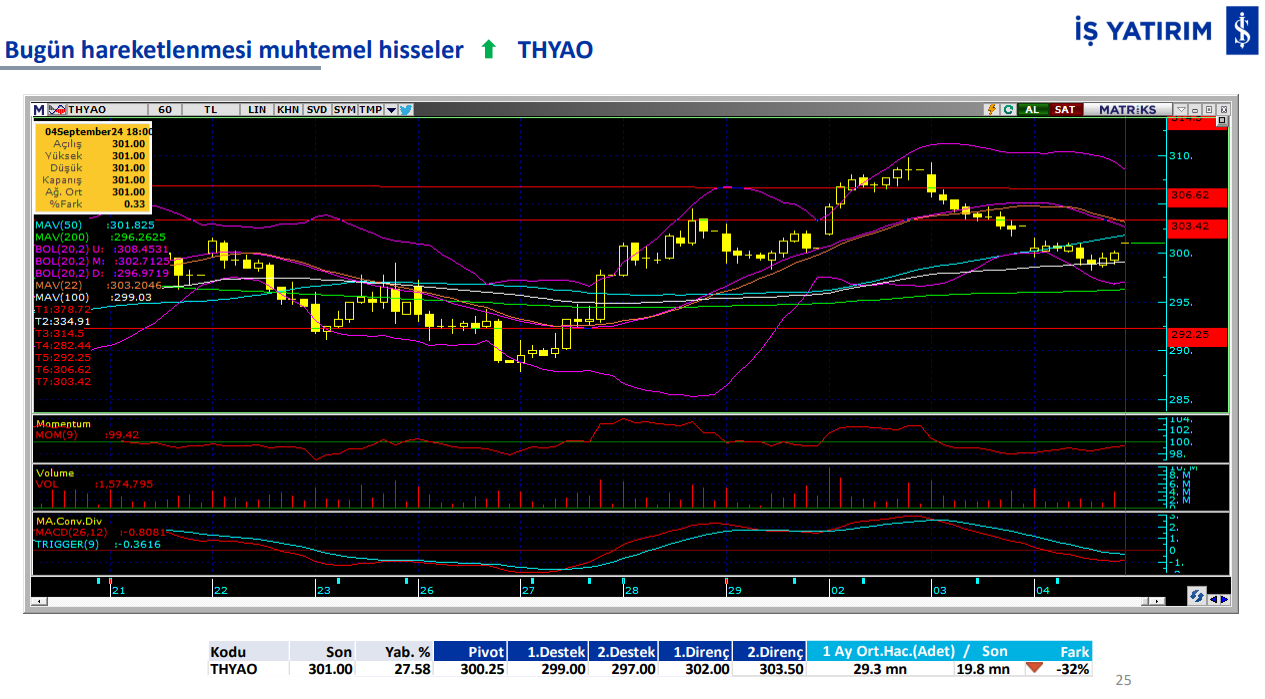Toggle the SVD option in toolbar
Image resolution: width=1265 pixels, height=699 pixels.
pyautogui.click(x=317, y=109)
